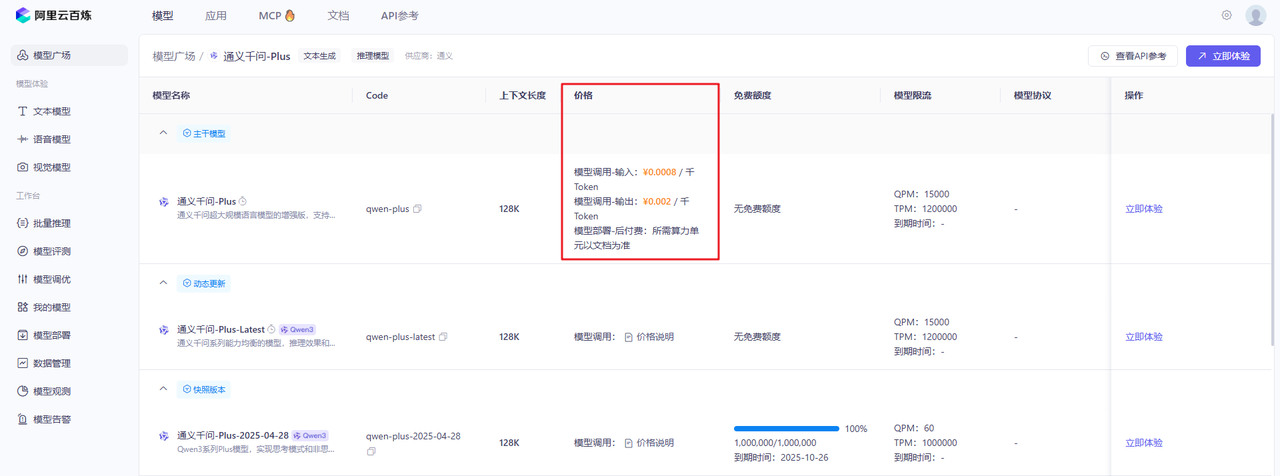This screenshot has height=476, width=1280.
Task: Click the 模型限流 column header
Action: (x=913, y=95)
